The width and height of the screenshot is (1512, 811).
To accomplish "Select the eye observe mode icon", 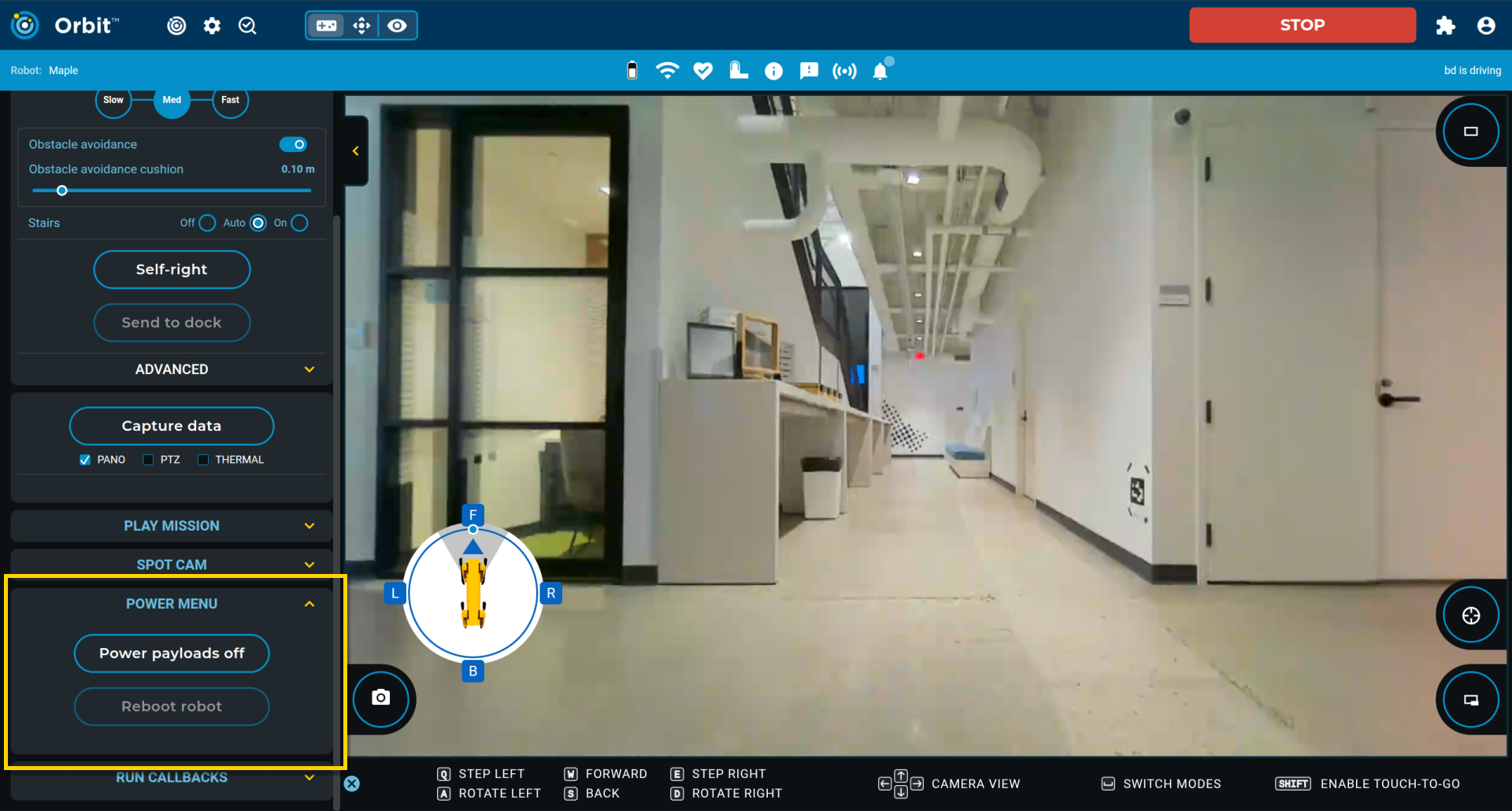I will tap(398, 26).
